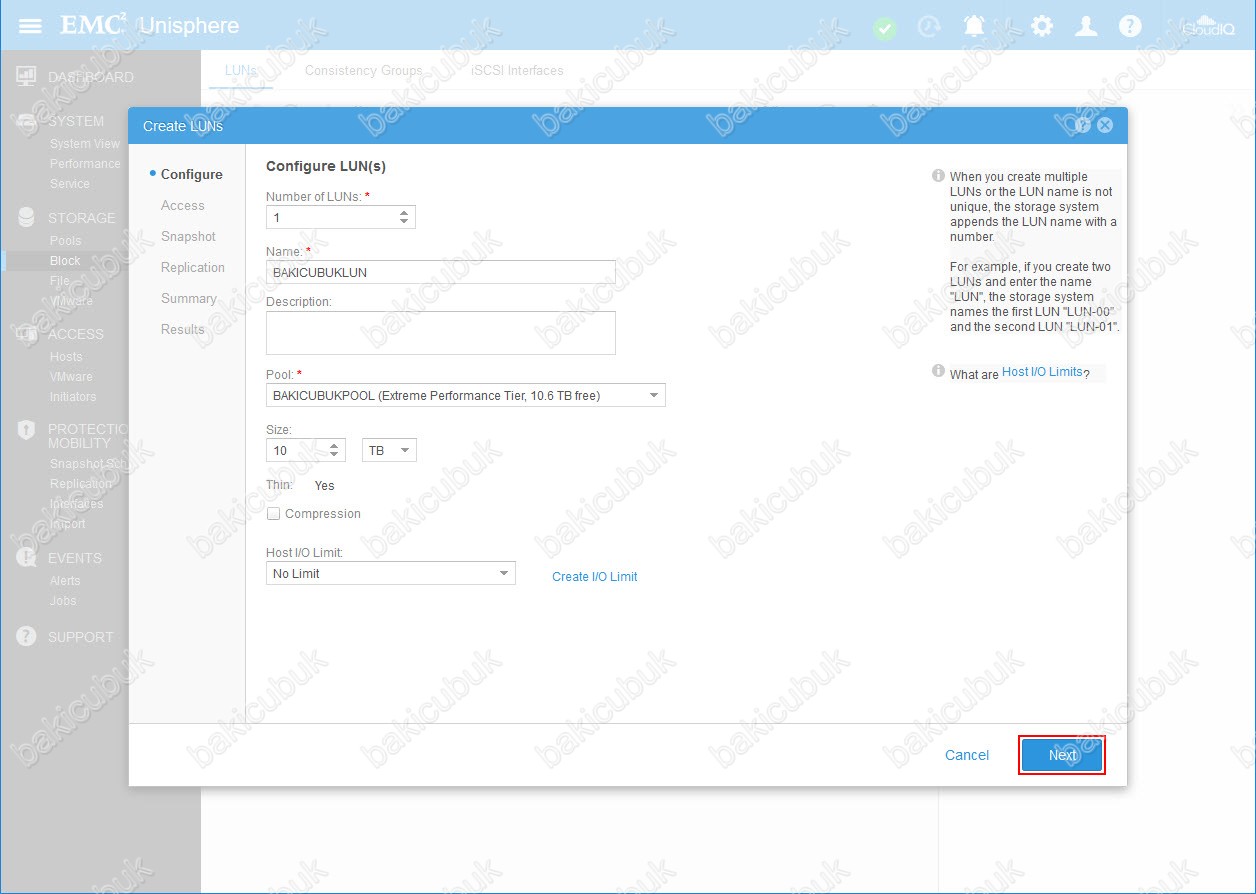Open help for the Create LUNs dialog
1256x894 pixels.
[1083, 125]
